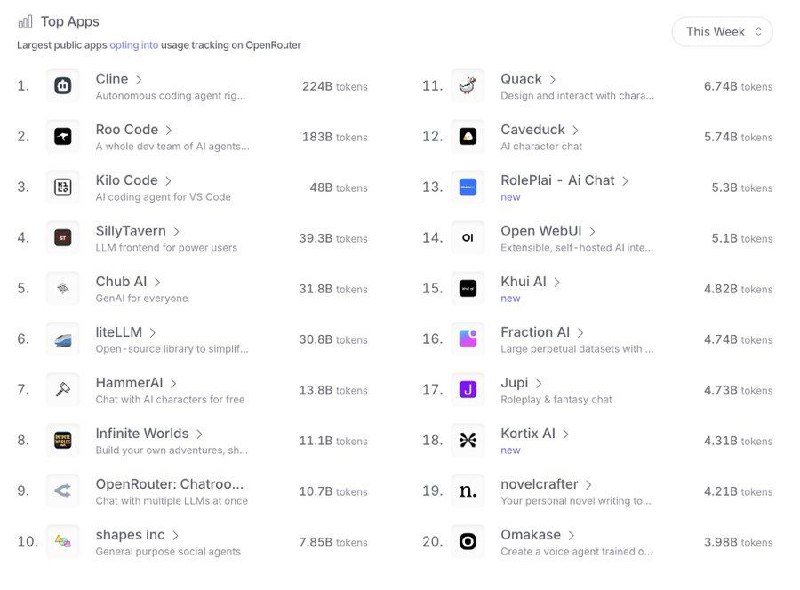Click the chevron next to Caveduck

point(575,130)
